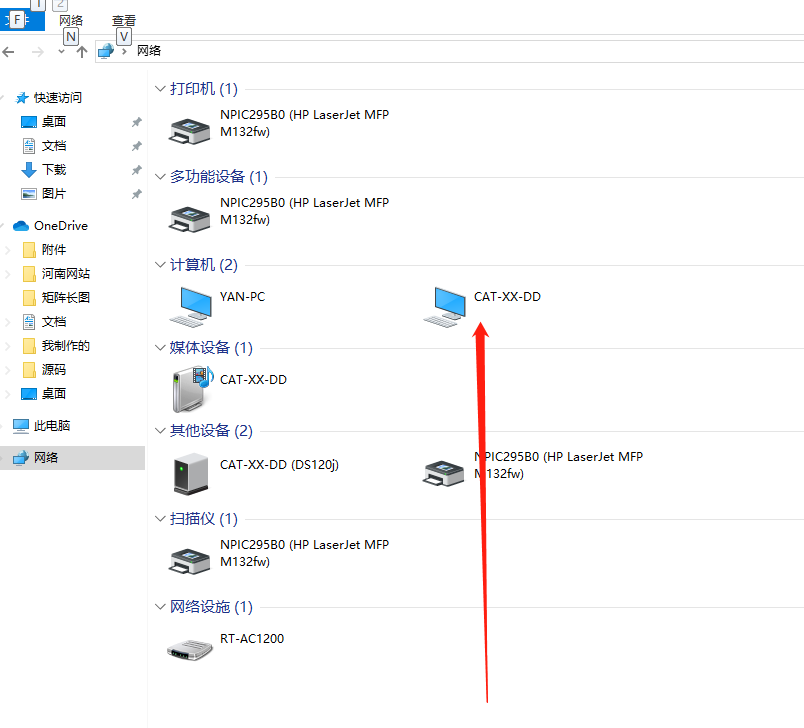Select printer icon under 扫描仪 group
The height and width of the screenshot is (728, 804).
point(189,561)
